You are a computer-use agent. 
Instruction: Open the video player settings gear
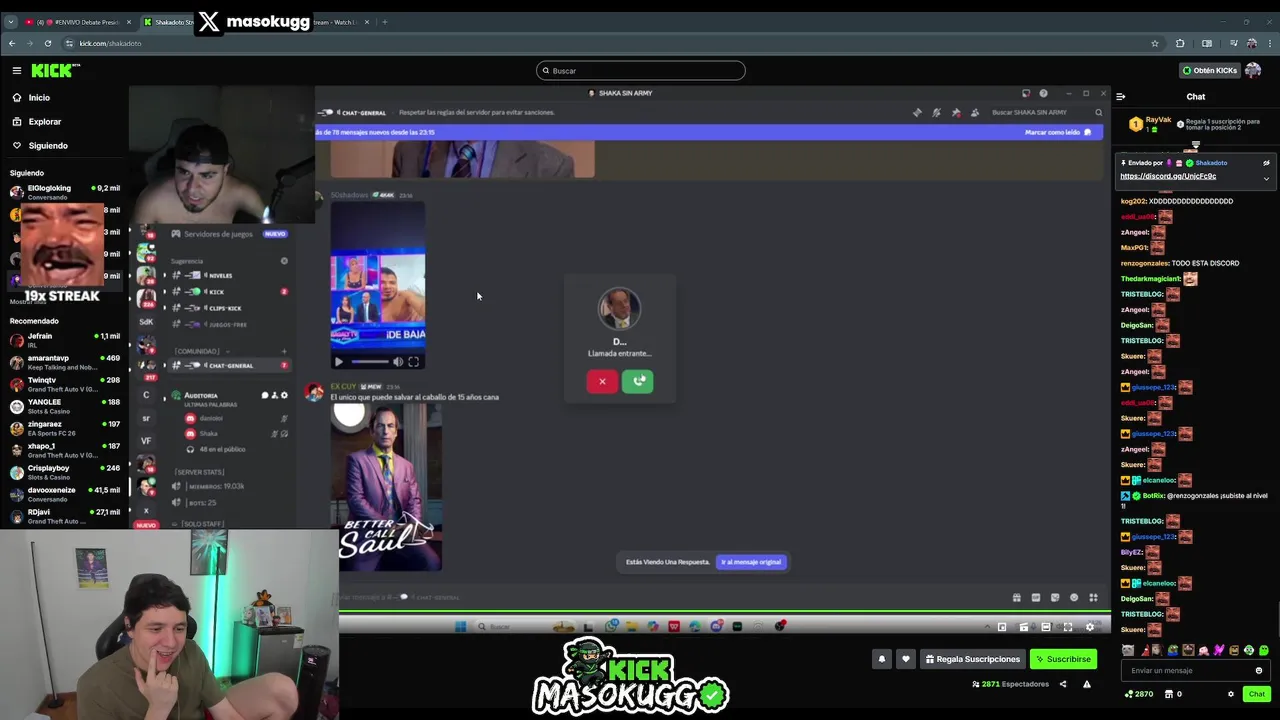tap(1090, 627)
